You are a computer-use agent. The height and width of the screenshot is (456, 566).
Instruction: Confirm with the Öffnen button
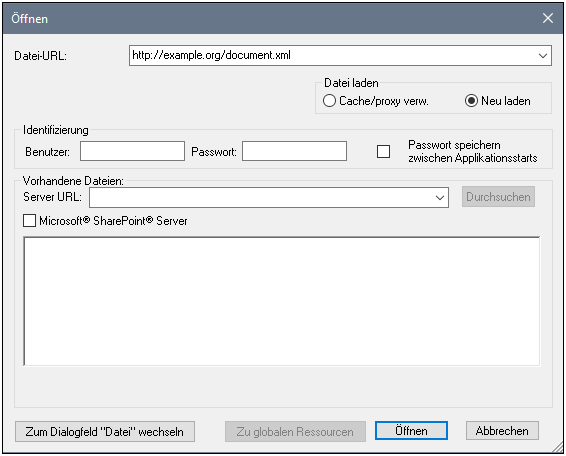click(x=411, y=431)
